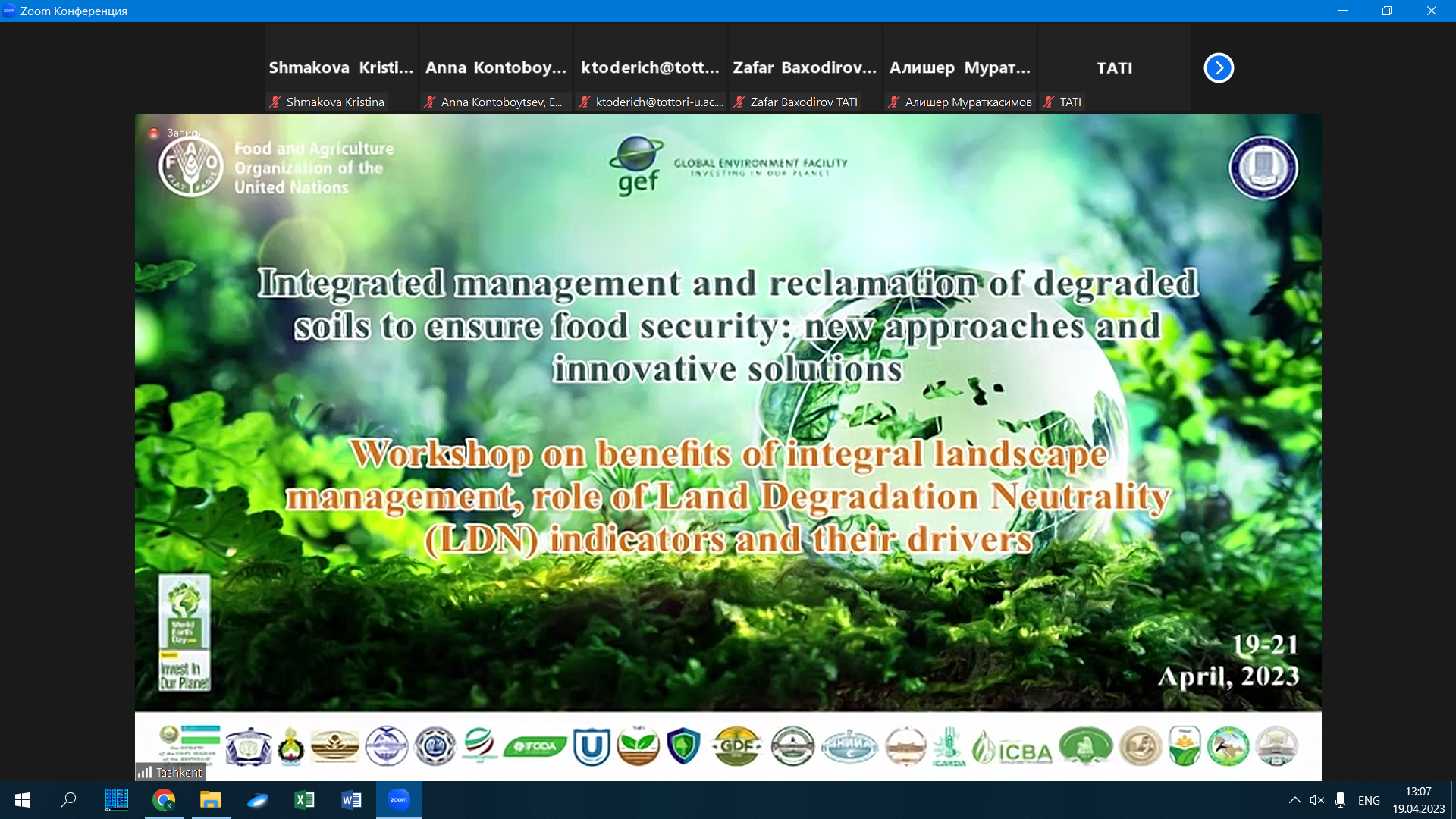This screenshot has width=1456, height=819.
Task: Open File Explorer from taskbar
Action: click(210, 799)
